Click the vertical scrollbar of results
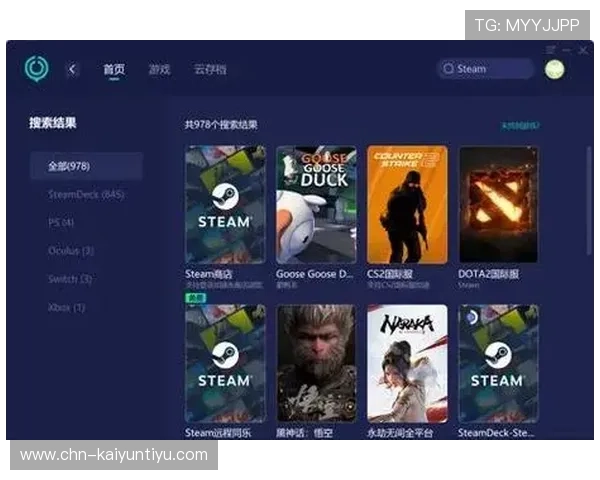600x480 pixels. (589, 201)
